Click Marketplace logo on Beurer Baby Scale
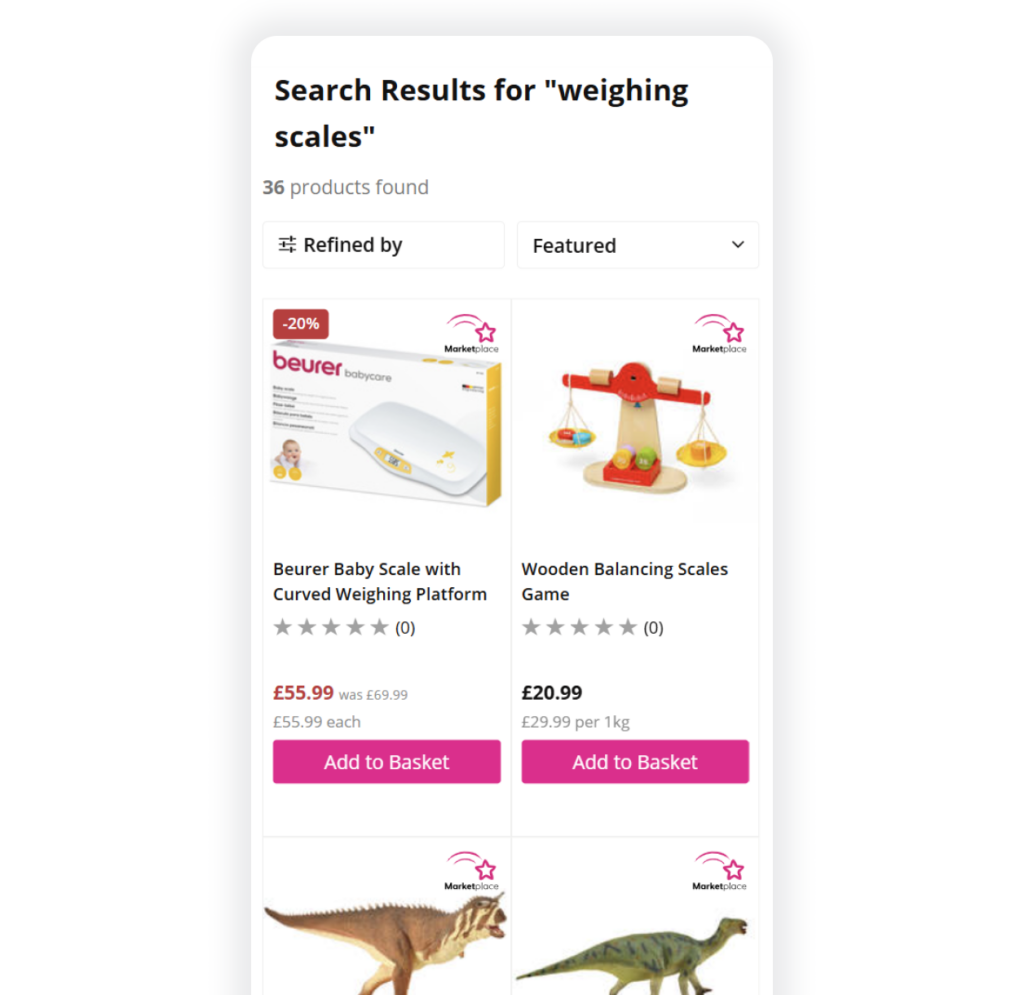1024x995 pixels. [472, 334]
